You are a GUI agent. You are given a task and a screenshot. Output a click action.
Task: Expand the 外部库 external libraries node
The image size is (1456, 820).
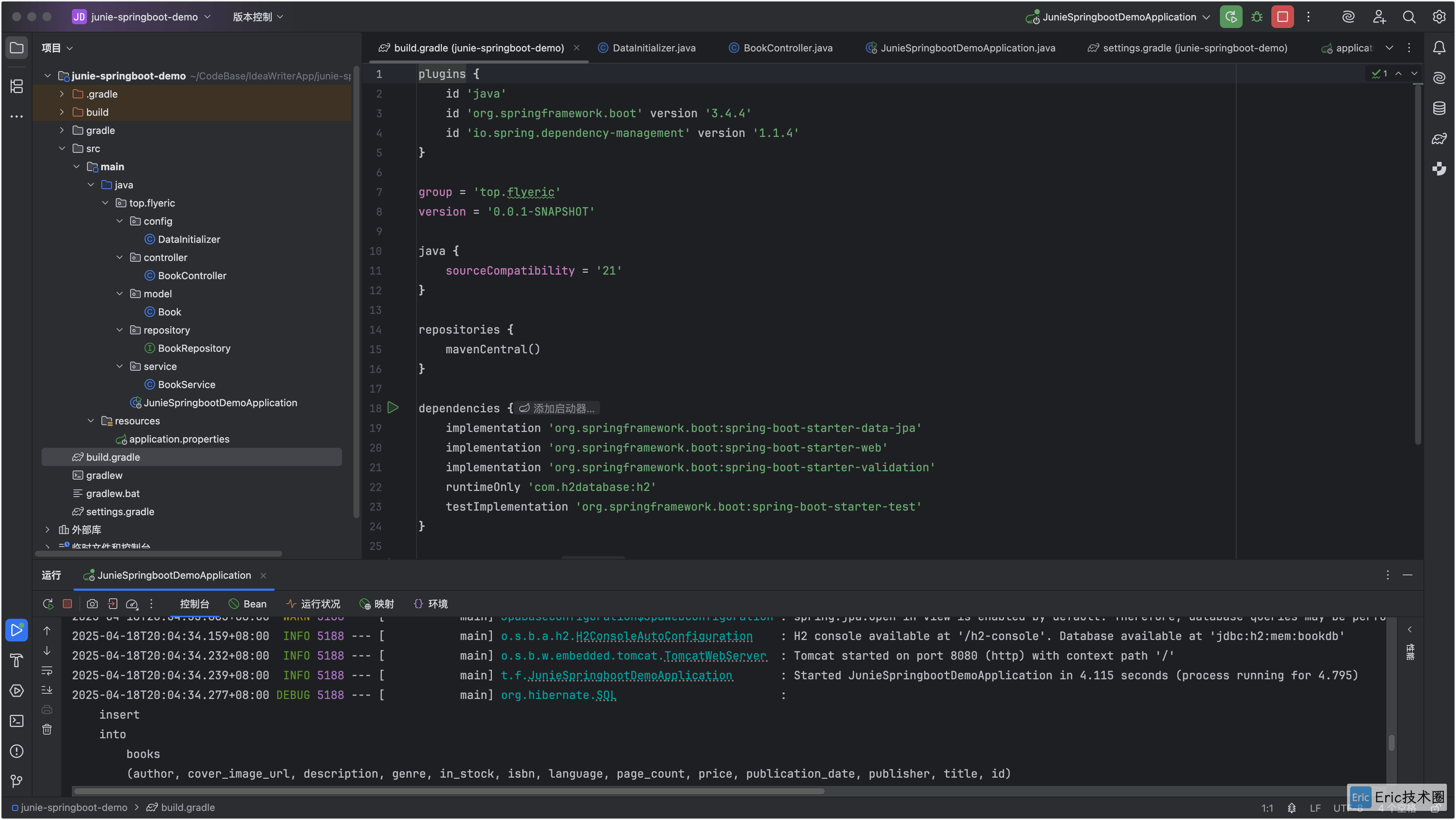[x=47, y=530]
